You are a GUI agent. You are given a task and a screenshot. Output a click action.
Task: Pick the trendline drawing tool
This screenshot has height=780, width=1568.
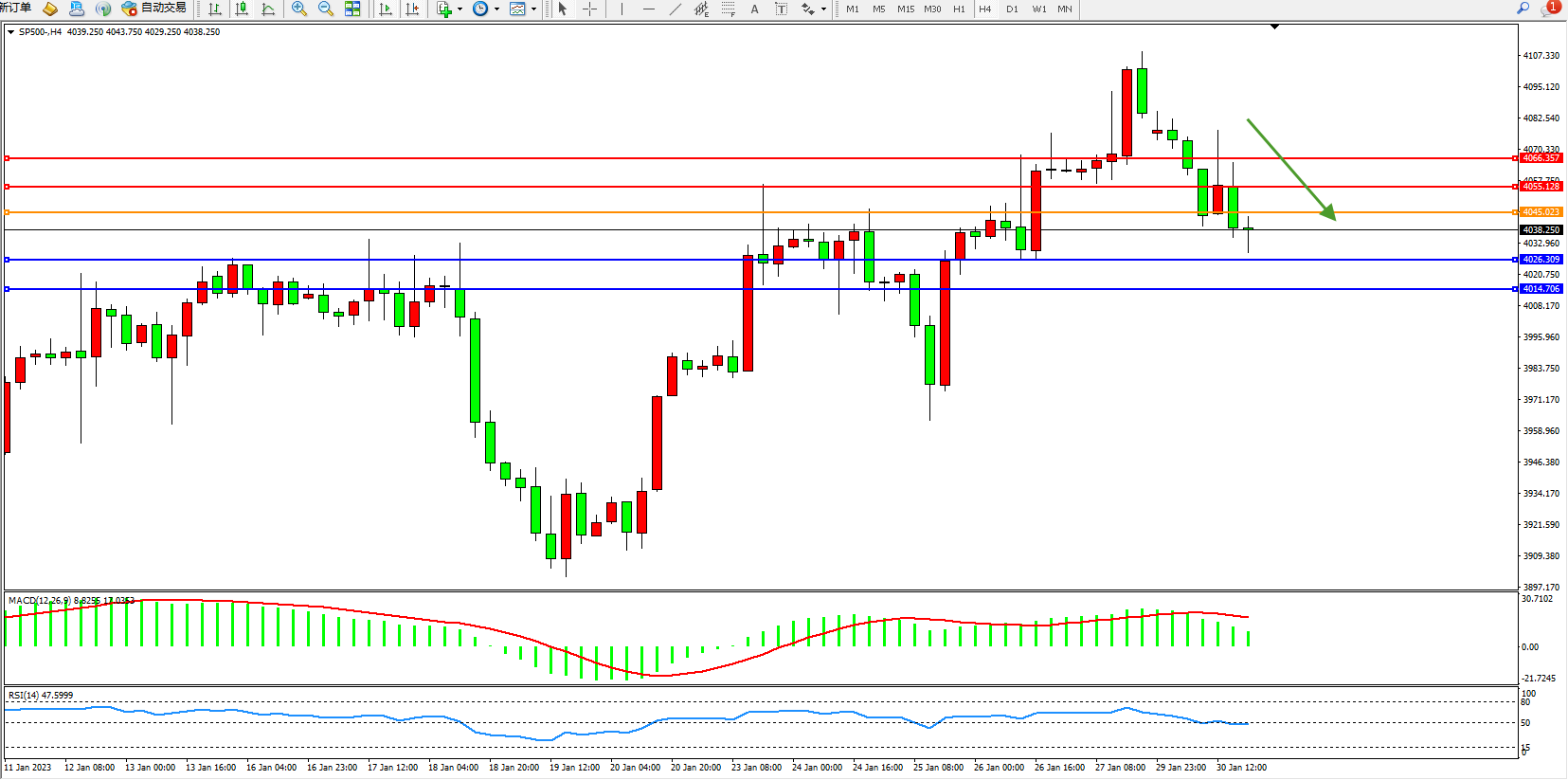pyautogui.click(x=676, y=9)
